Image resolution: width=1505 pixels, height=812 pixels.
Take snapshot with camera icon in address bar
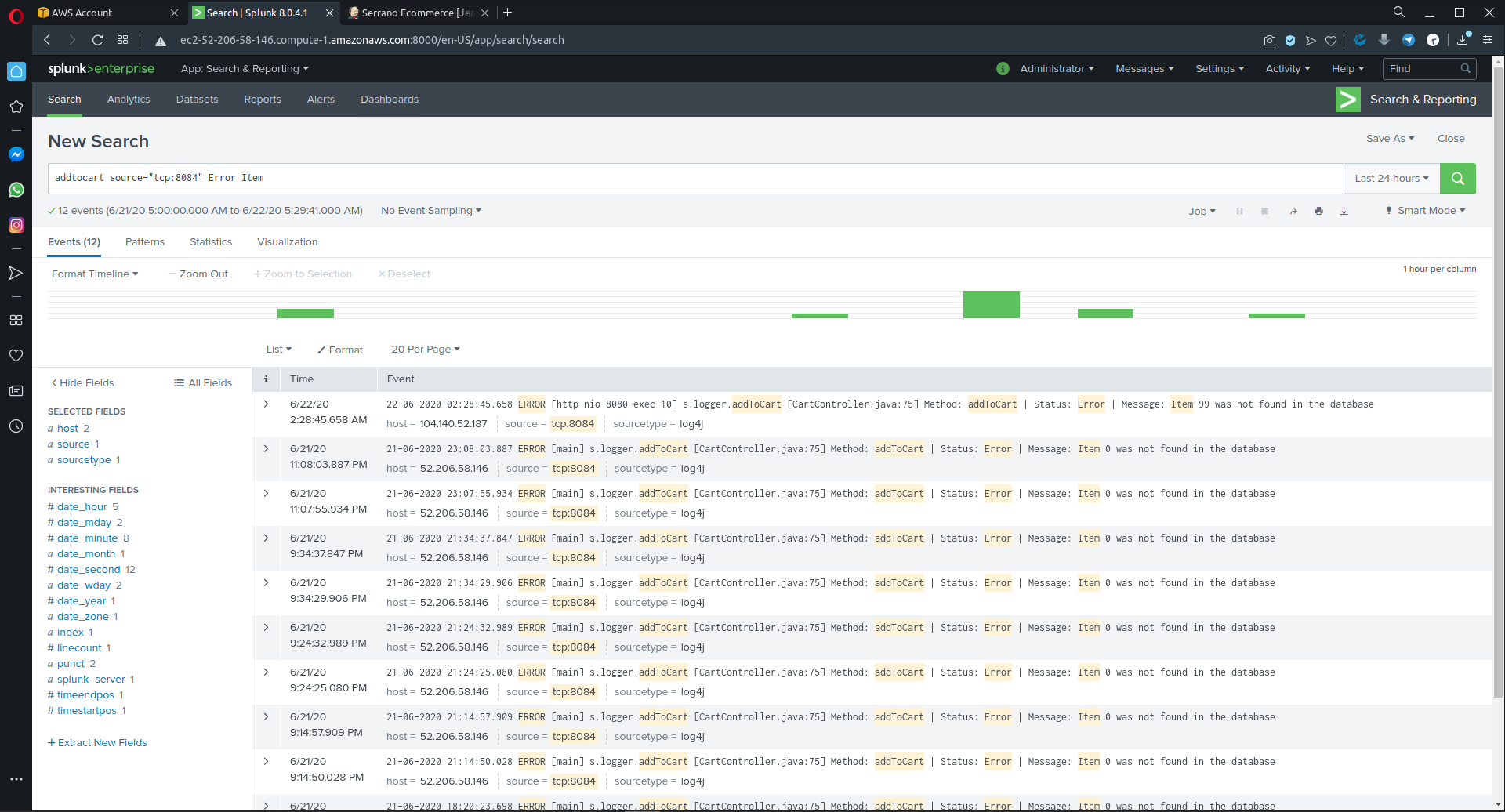click(x=1270, y=40)
